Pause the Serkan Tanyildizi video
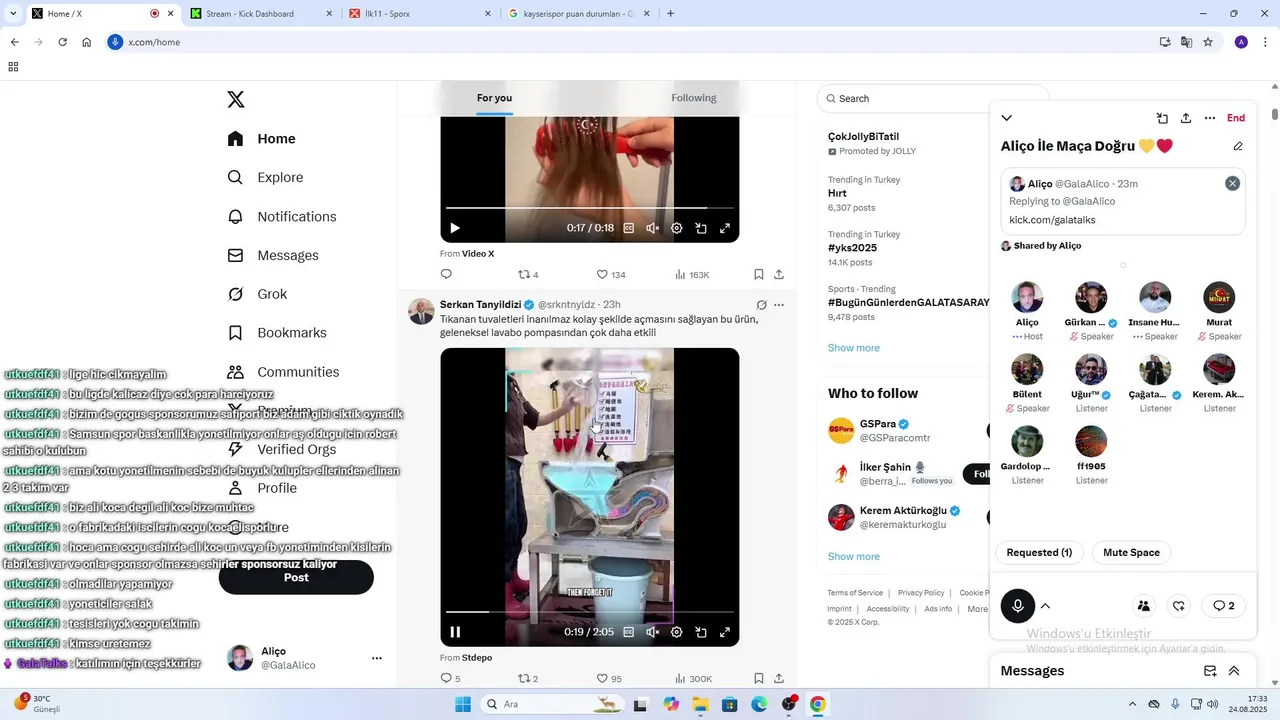This screenshot has height=720, width=1280. click(x=455, y=632)
